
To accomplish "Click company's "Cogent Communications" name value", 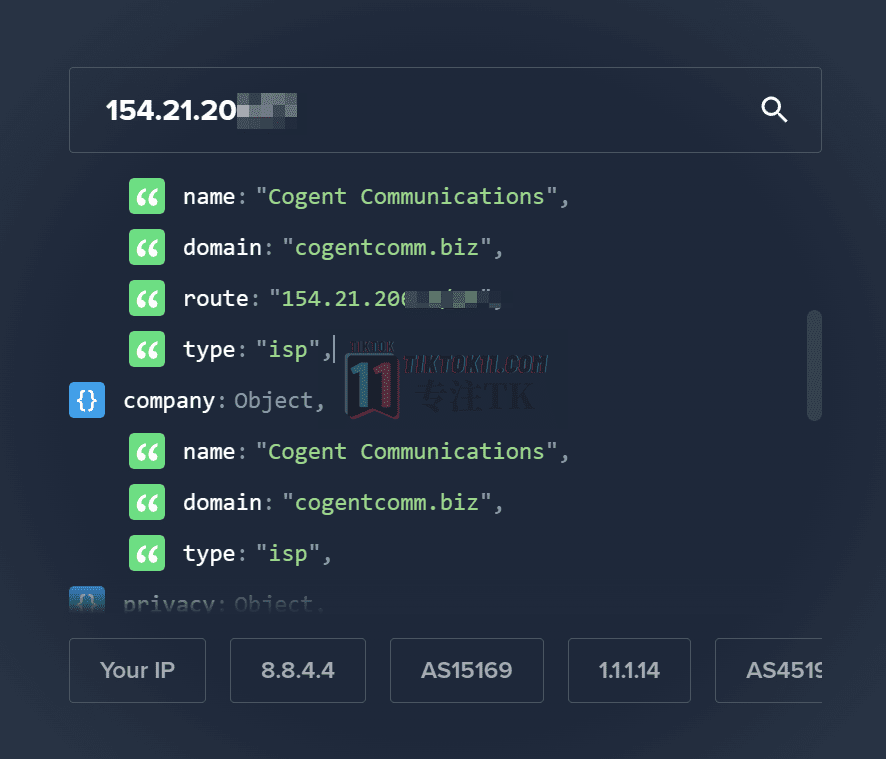I will [x=406, y=452].
